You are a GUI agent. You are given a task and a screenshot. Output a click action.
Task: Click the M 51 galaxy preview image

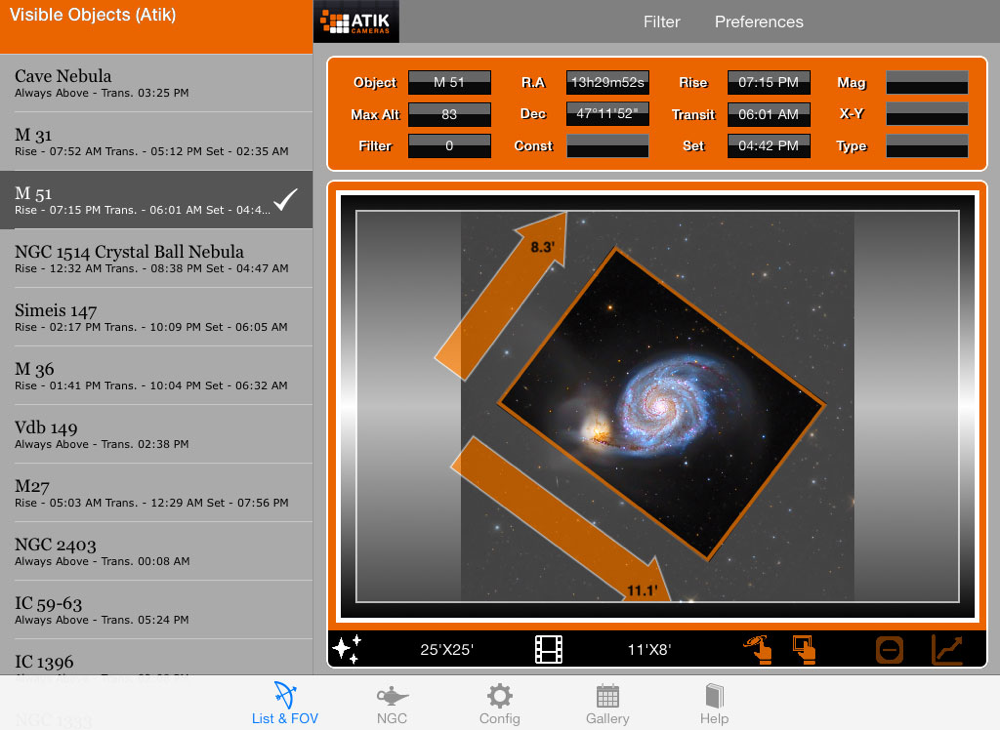click(x=660, y=405)
